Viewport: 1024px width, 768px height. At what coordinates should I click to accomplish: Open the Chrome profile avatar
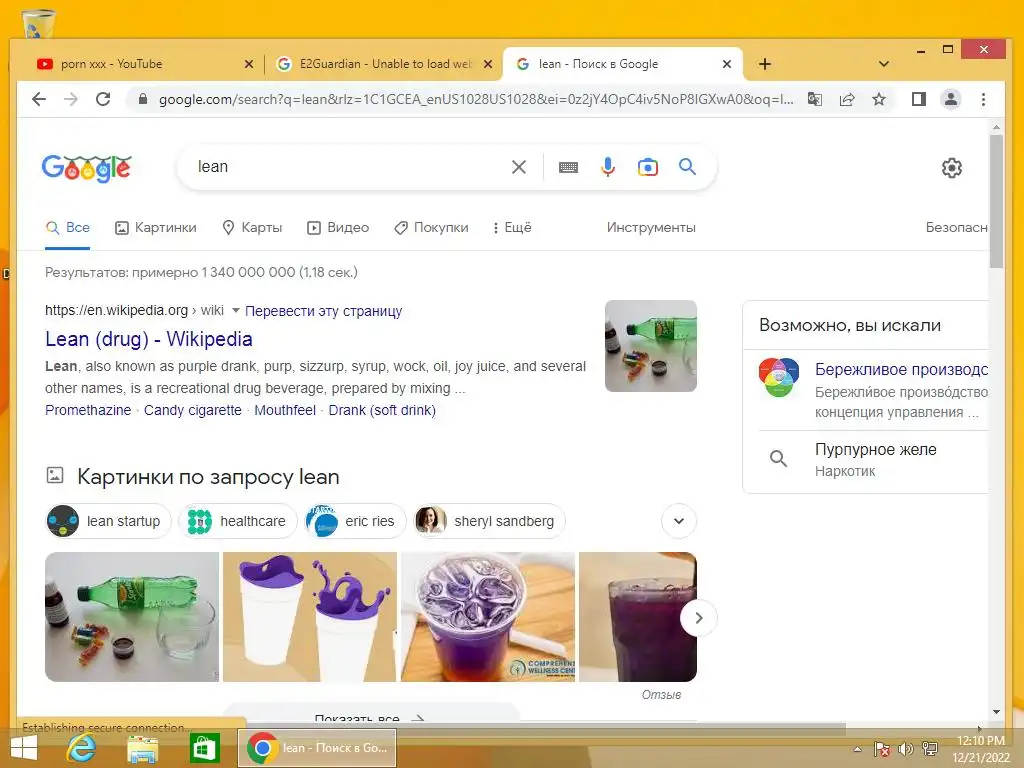point(951,99)
